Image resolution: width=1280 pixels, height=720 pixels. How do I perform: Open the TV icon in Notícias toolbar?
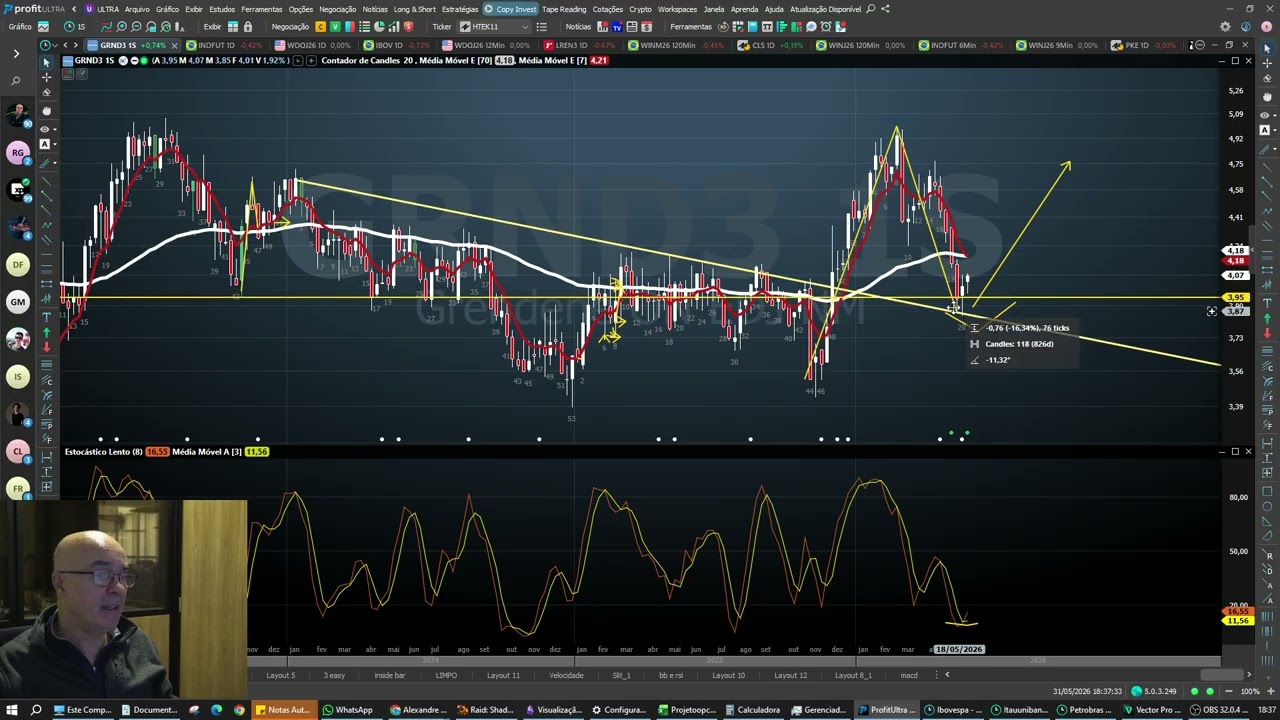click(x=617, y=26)
